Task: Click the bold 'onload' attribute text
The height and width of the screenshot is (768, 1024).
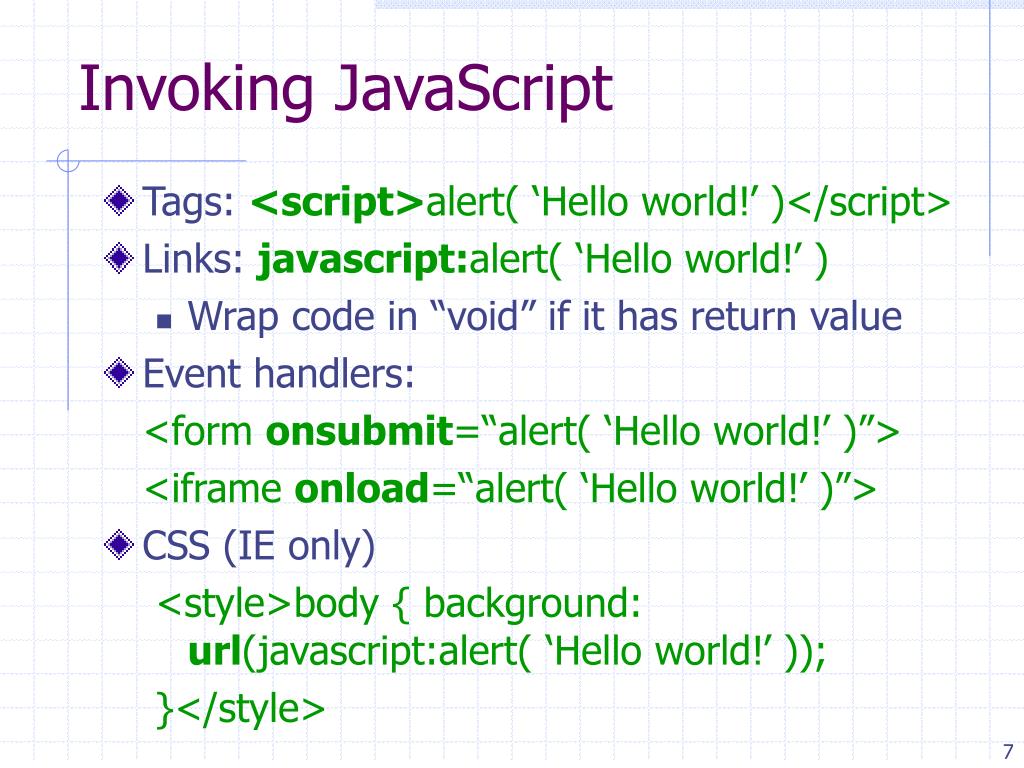Action: coord(361,489)
